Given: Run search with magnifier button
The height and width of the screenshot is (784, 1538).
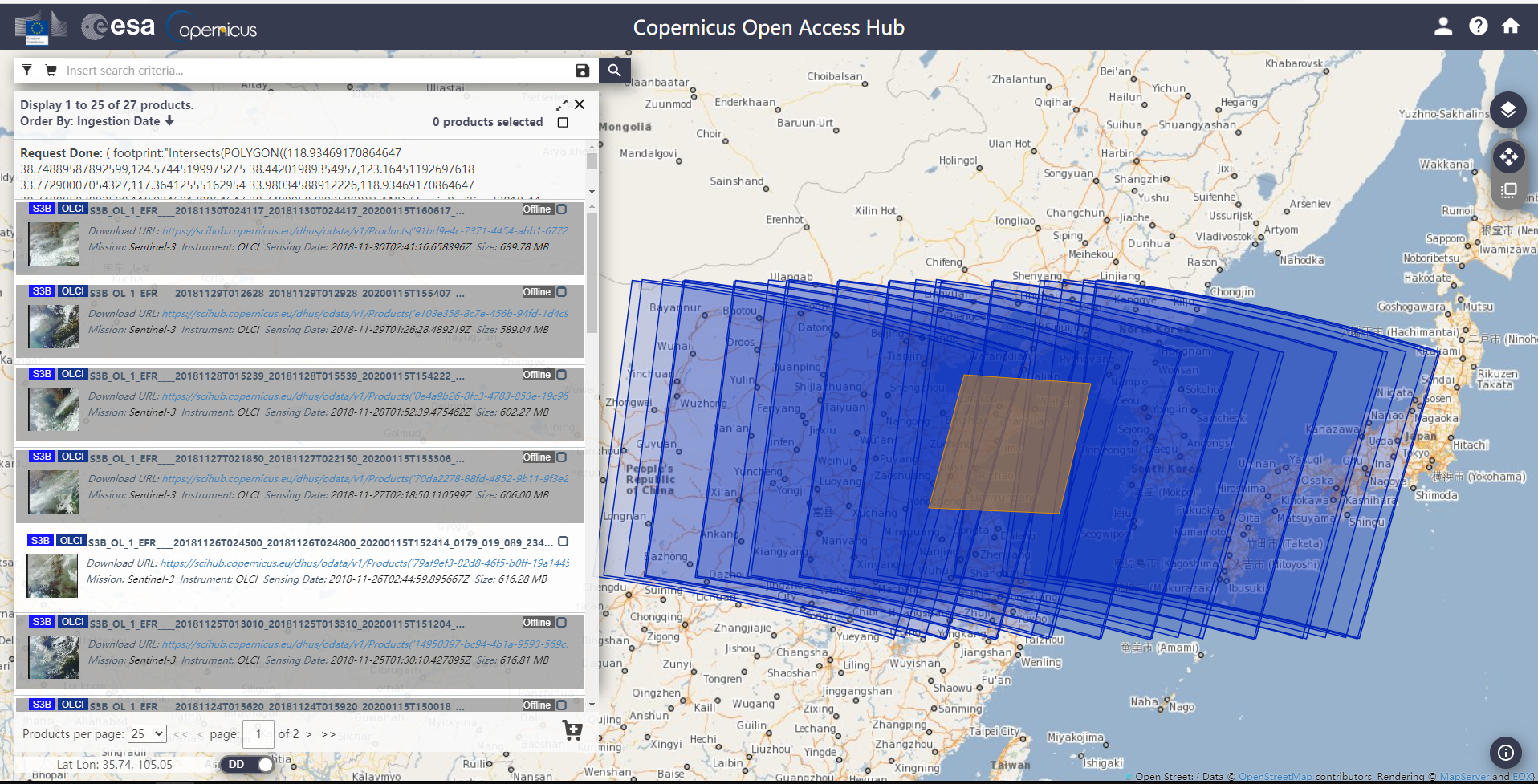Looking at the screenshot, I should pos(614,71).
